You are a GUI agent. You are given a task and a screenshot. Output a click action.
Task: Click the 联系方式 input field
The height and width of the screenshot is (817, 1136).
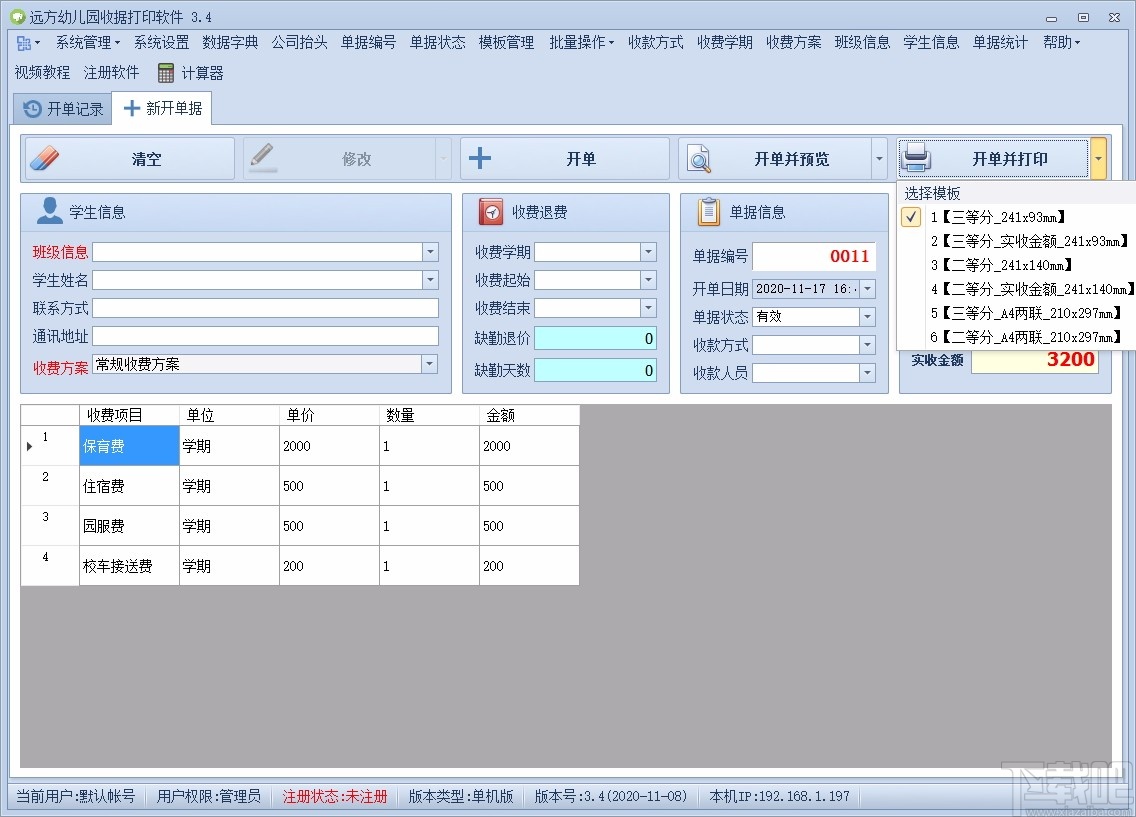[265, 308]
